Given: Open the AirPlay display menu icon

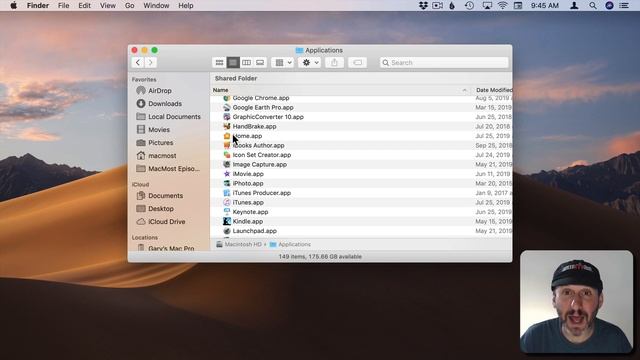Looking at the screenshot, I should (x=487, y=6).
